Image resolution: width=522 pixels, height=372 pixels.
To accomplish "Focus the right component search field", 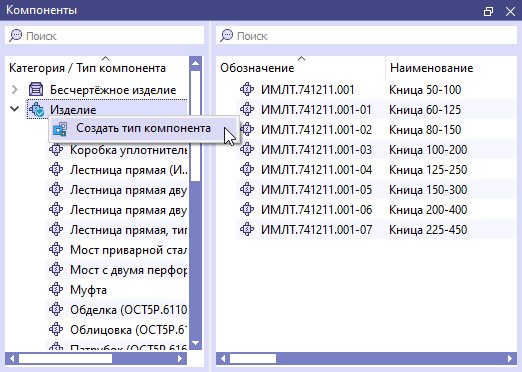I will tap(366, 35).
